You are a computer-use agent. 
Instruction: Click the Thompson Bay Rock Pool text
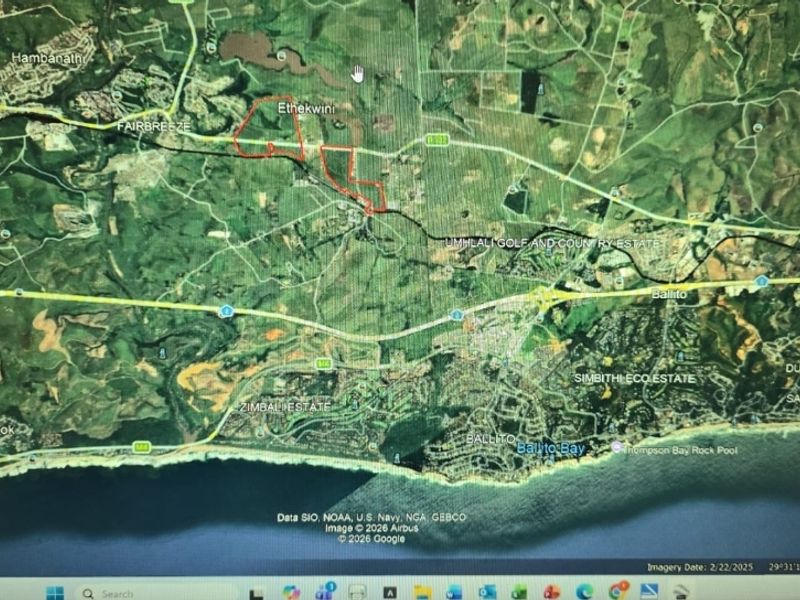click(x=681, y=450)
